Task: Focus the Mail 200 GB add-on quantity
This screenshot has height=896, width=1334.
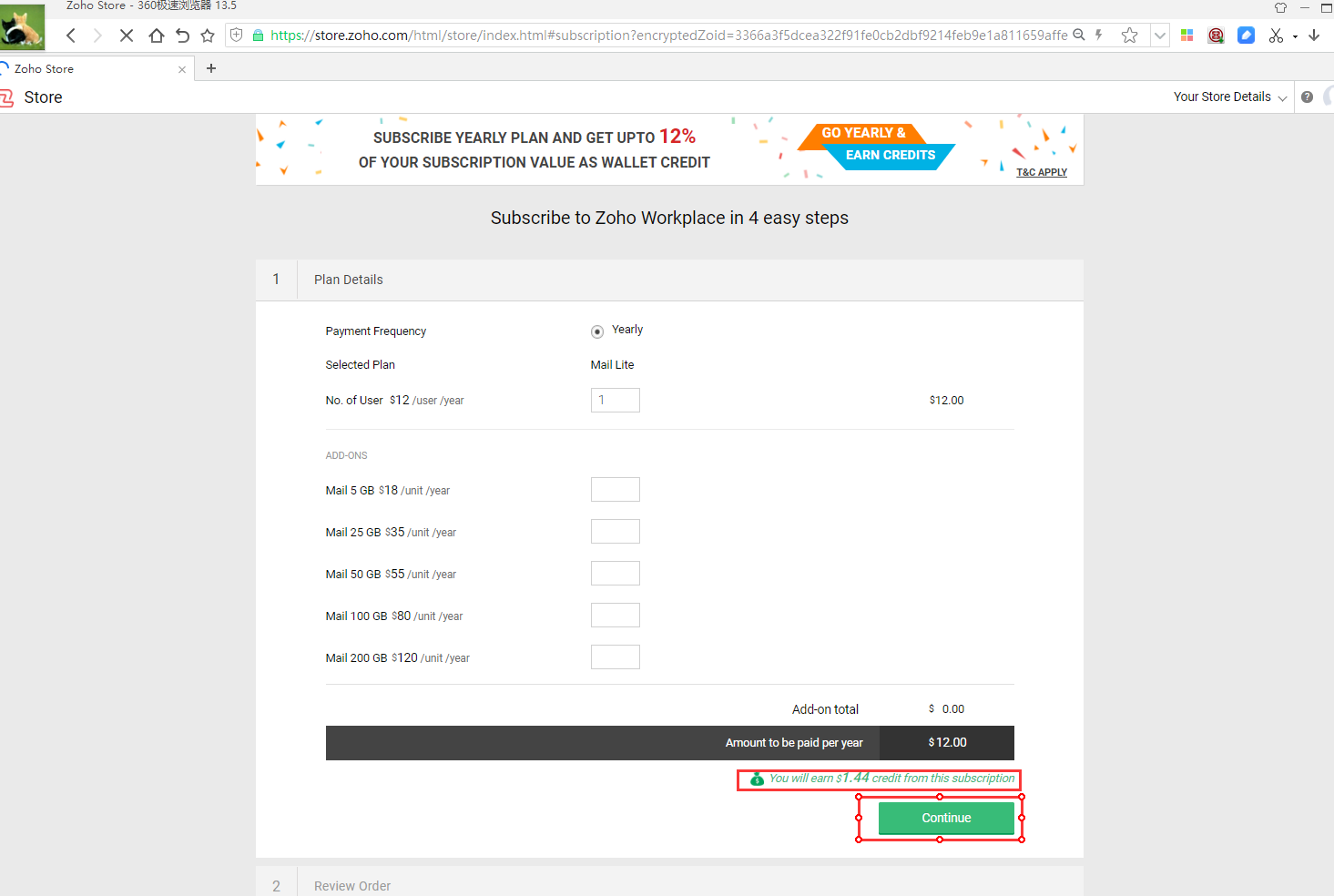Action: tap(616, 657)
